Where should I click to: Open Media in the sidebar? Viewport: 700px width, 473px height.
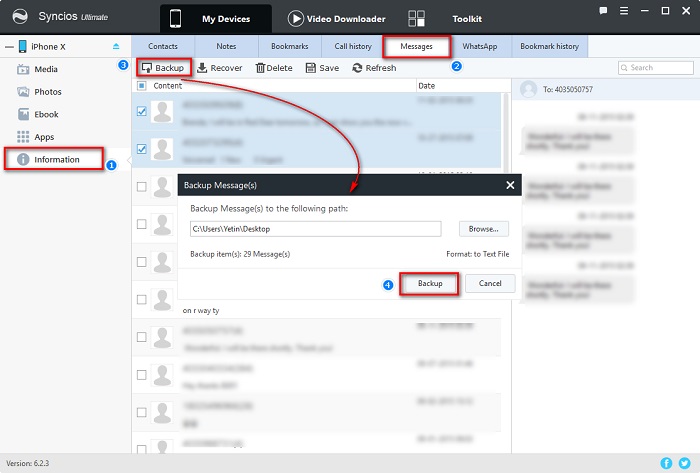46,69
